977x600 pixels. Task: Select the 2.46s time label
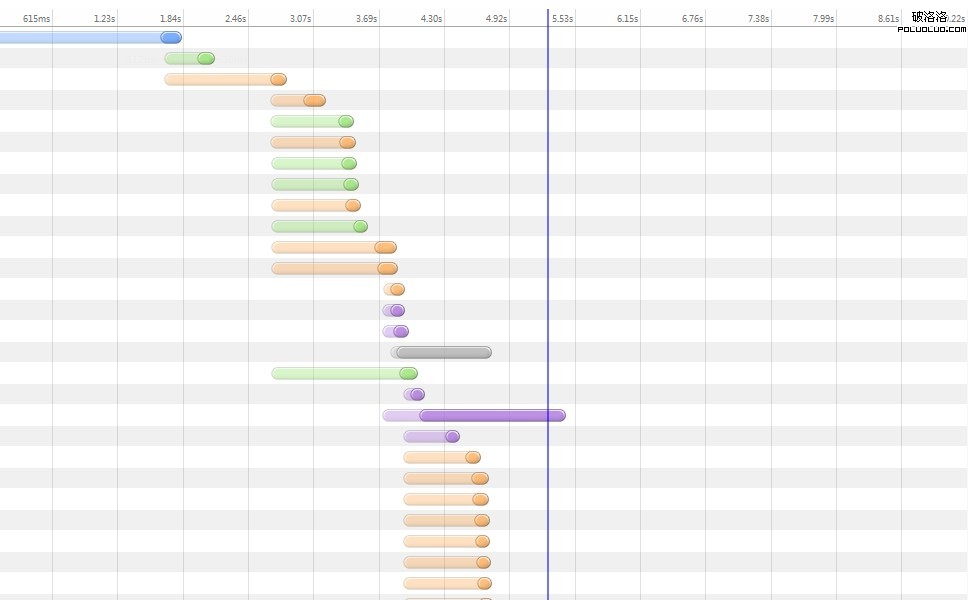point(236,19)
